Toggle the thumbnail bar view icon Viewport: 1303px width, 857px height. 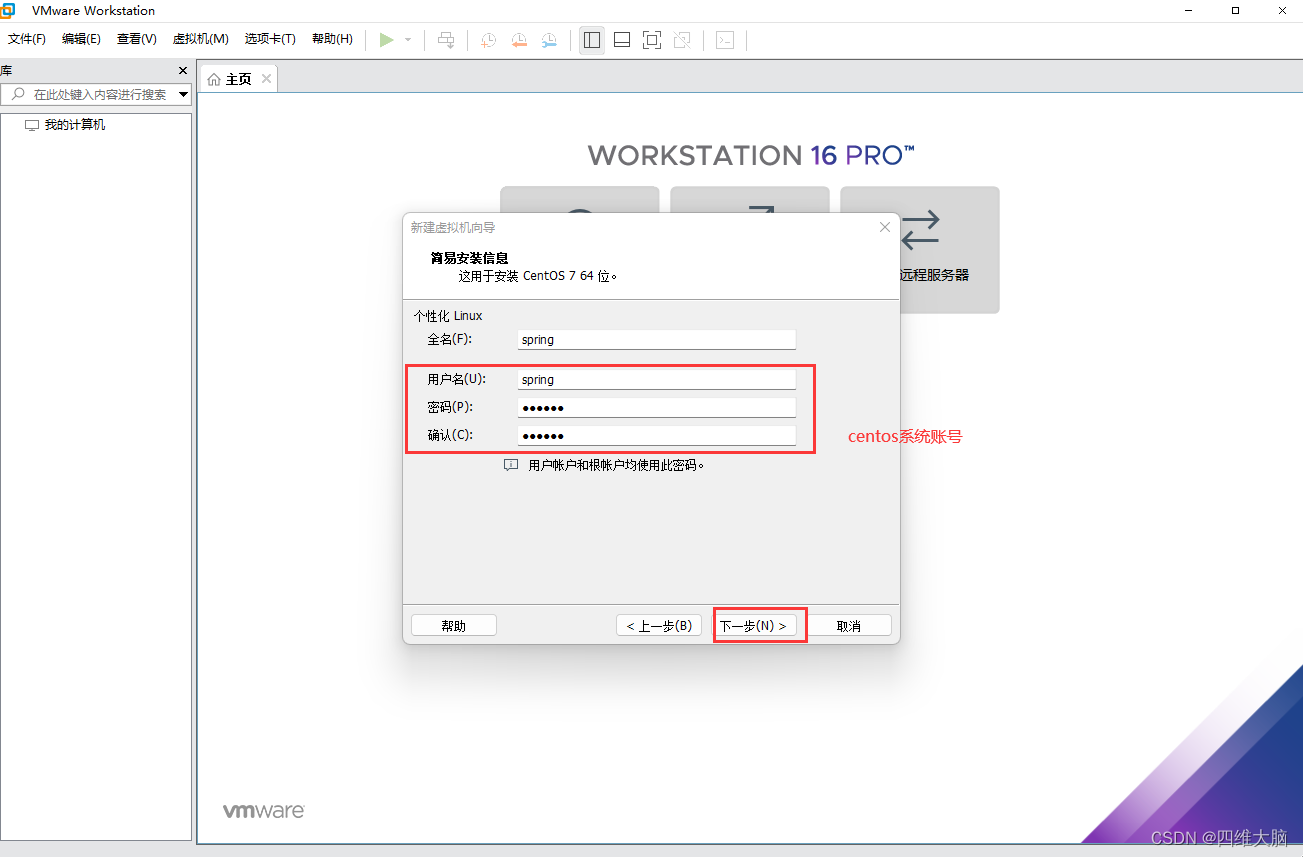point(622,40)
